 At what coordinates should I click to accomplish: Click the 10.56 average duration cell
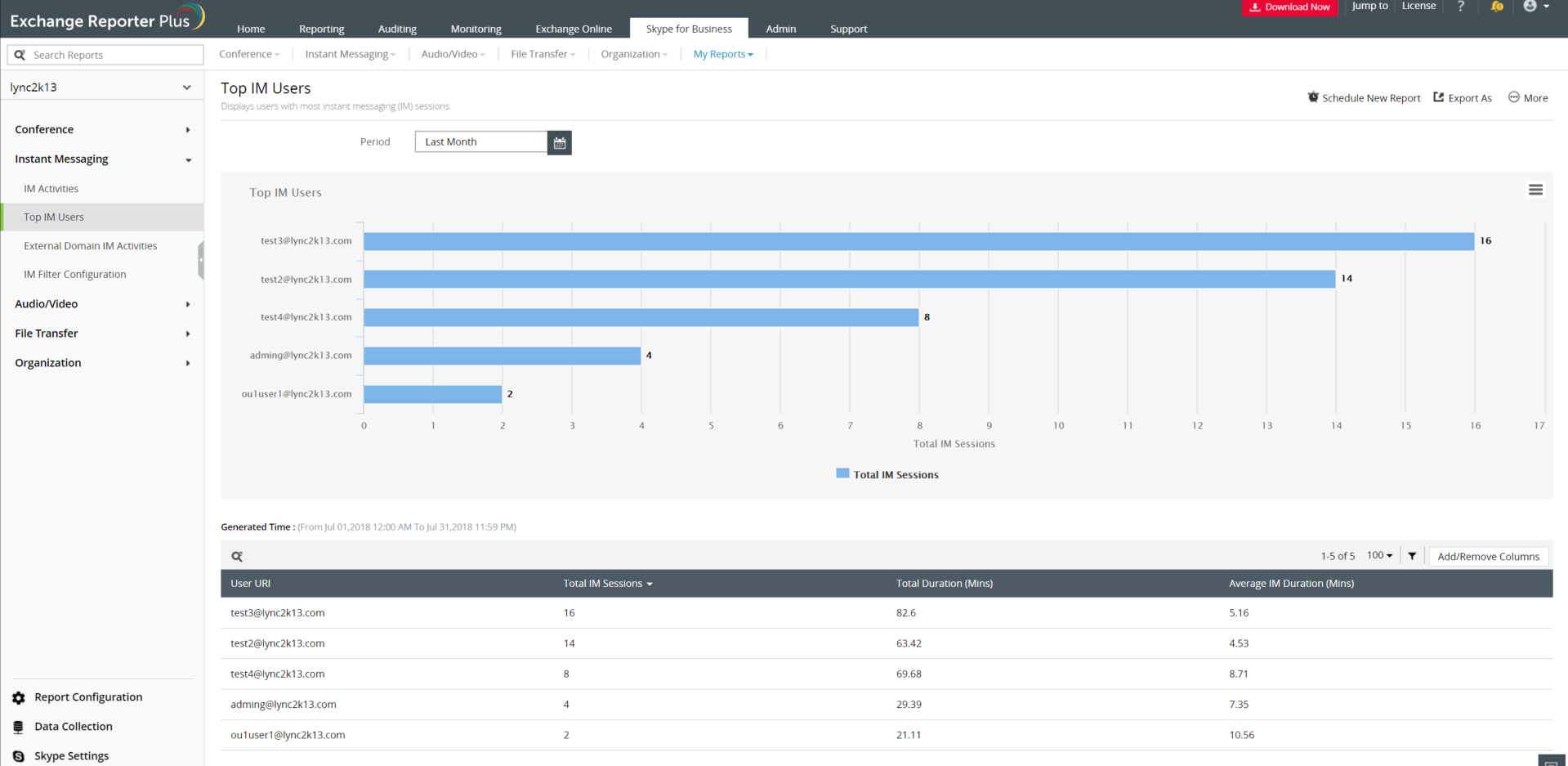[1242, 736]
